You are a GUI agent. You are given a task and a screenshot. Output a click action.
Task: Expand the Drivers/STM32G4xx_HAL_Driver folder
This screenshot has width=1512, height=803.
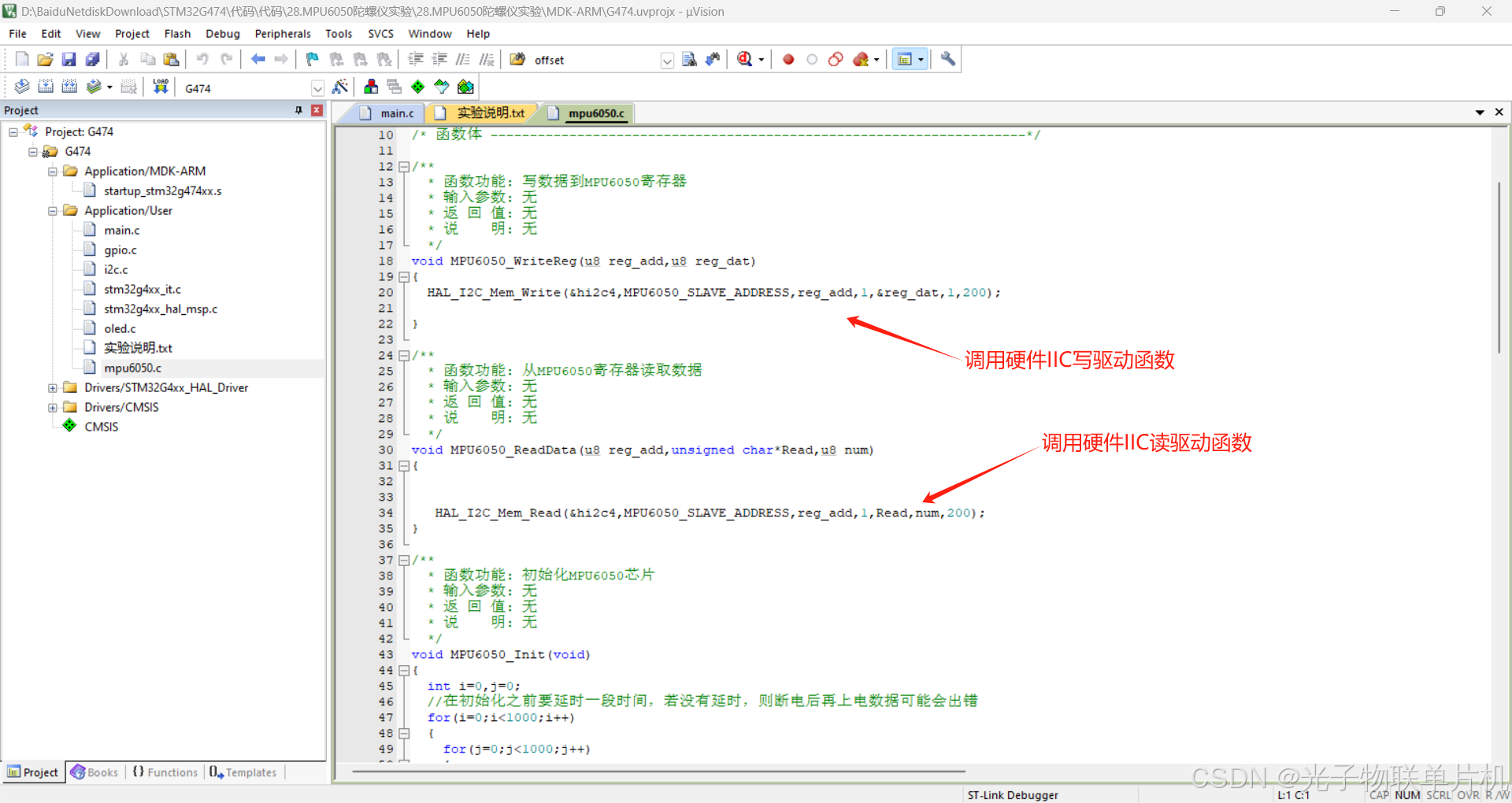coord(53,388)
